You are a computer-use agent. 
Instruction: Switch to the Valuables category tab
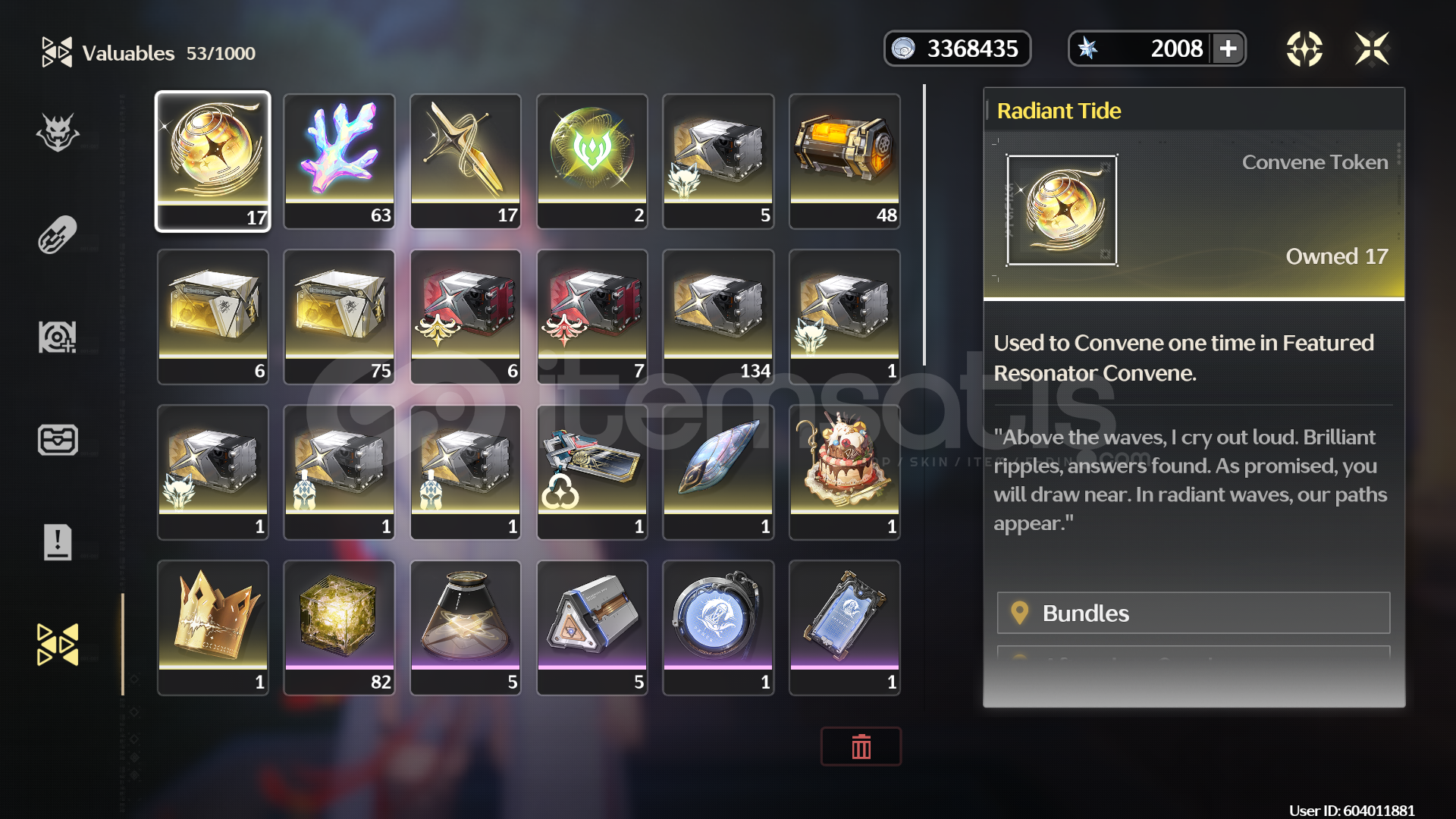pos(58,645)
